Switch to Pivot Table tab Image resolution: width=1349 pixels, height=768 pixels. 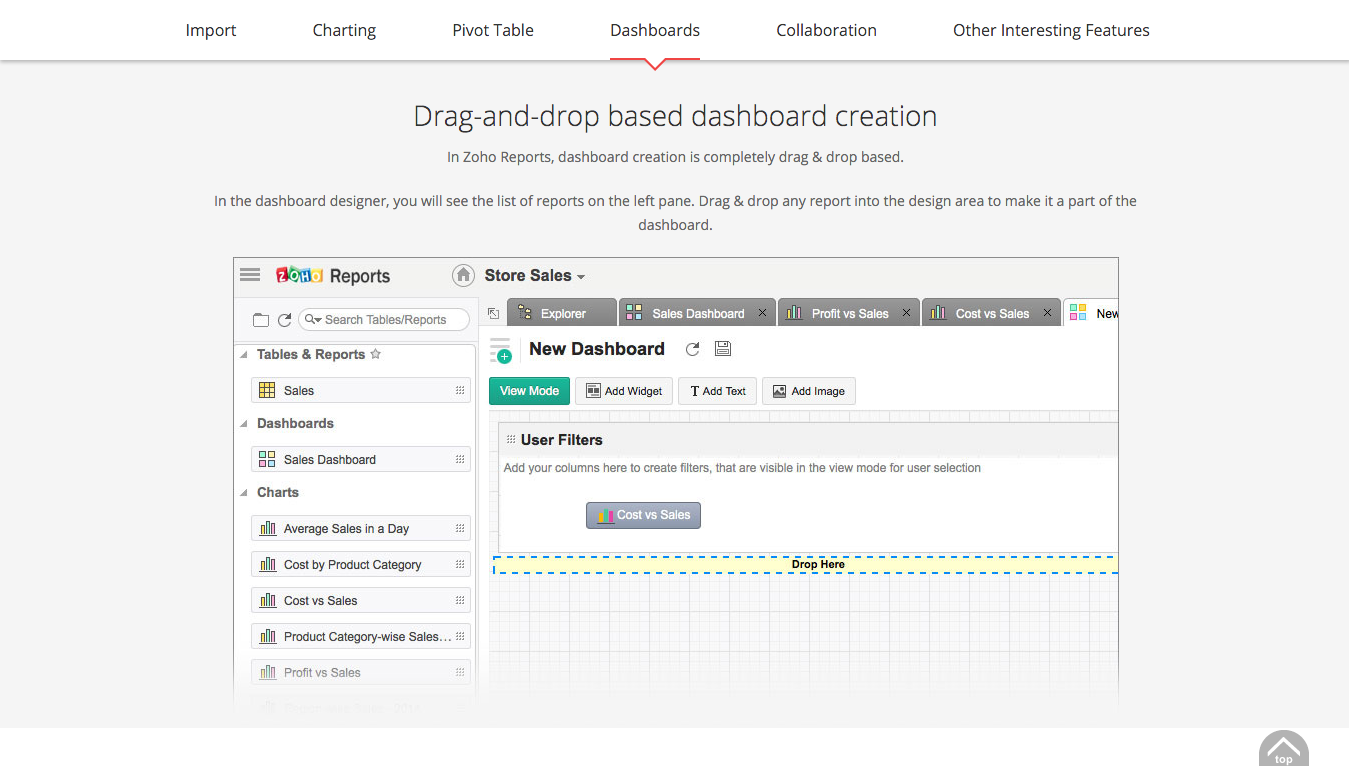tap(493, 30)
